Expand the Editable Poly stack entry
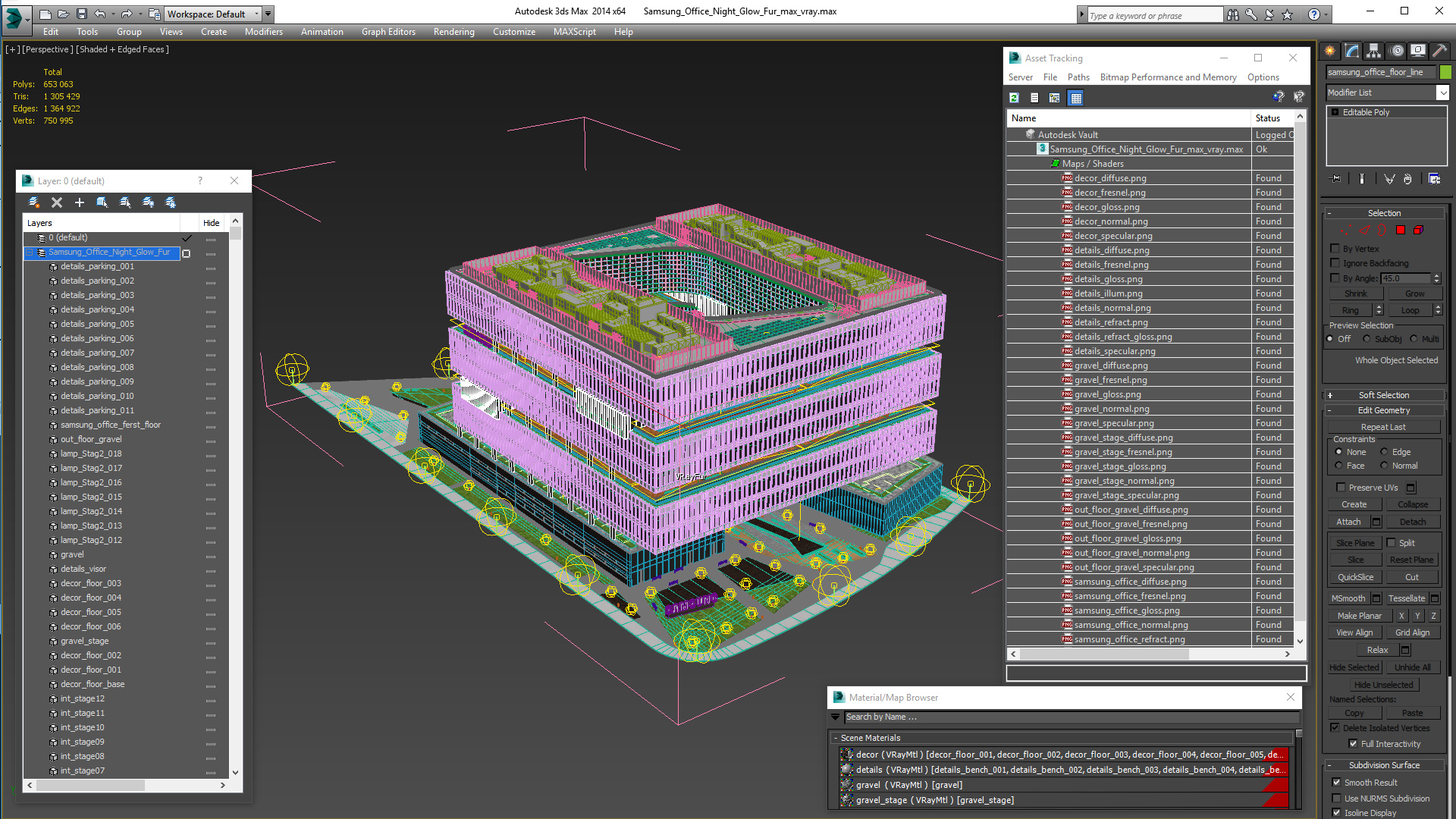 coord(1335,112)
